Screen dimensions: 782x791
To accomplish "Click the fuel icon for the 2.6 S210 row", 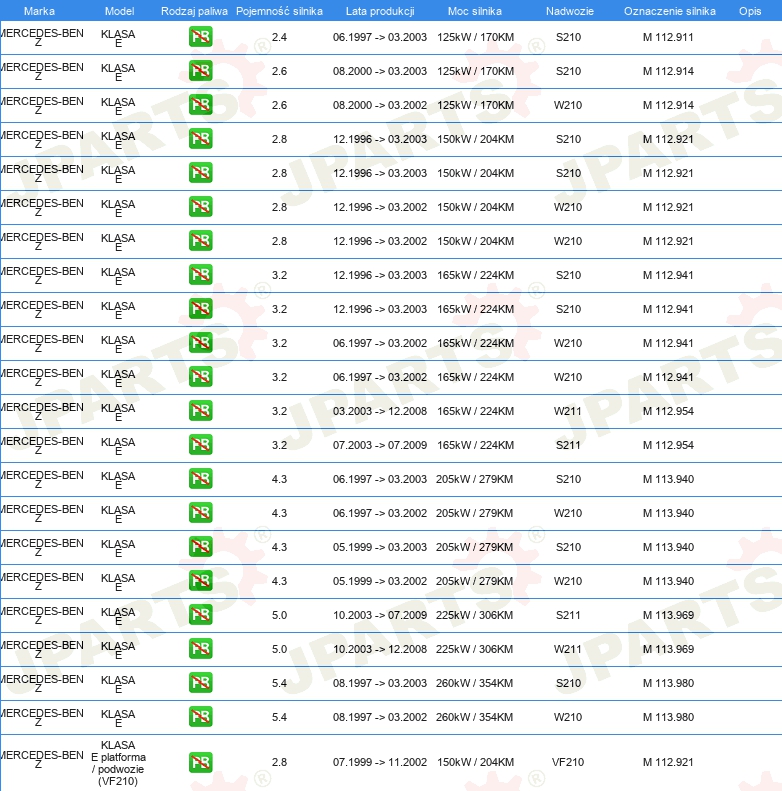I will point(200,72).
